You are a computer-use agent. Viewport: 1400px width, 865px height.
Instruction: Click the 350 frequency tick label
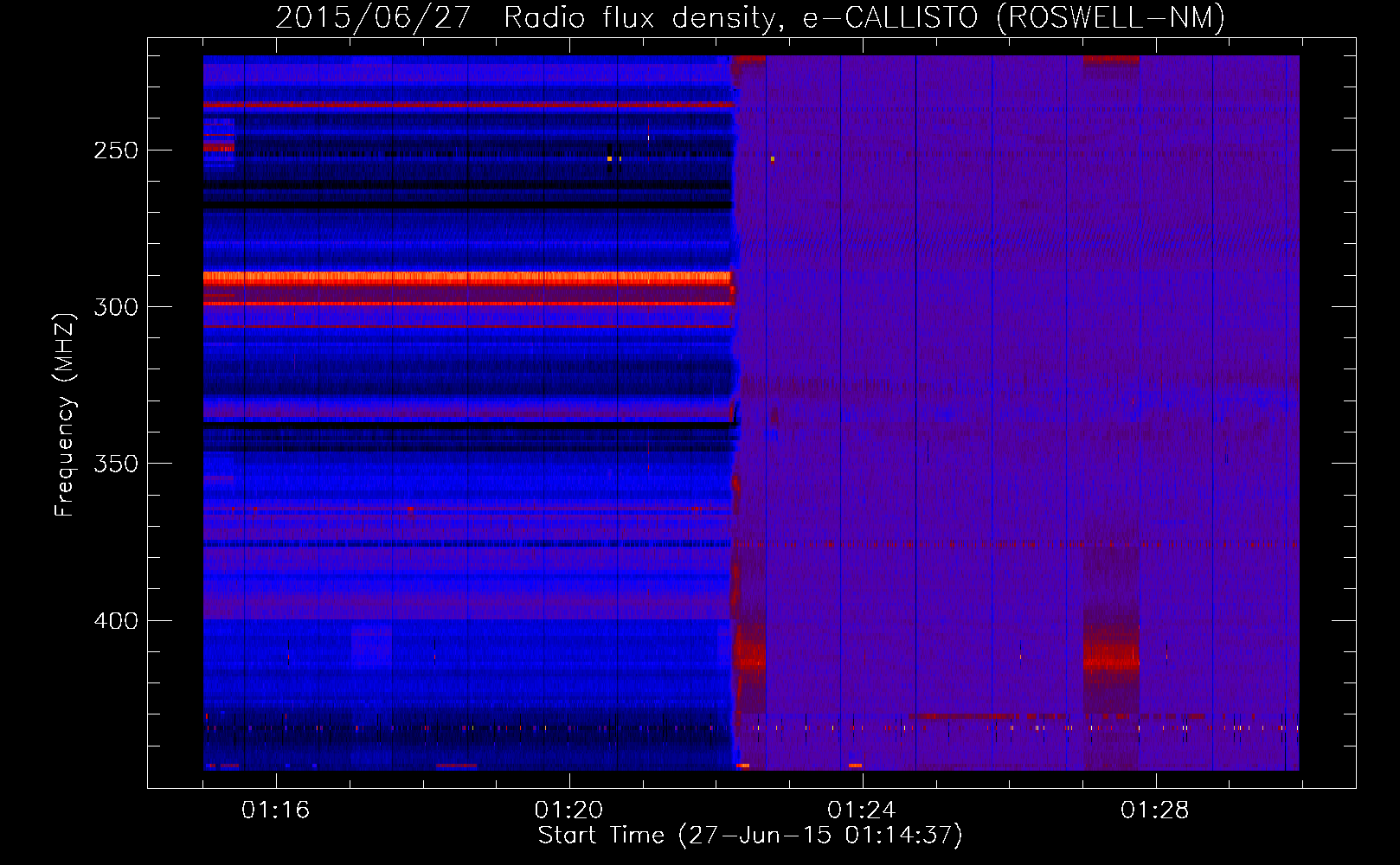(x=116, y=464)
